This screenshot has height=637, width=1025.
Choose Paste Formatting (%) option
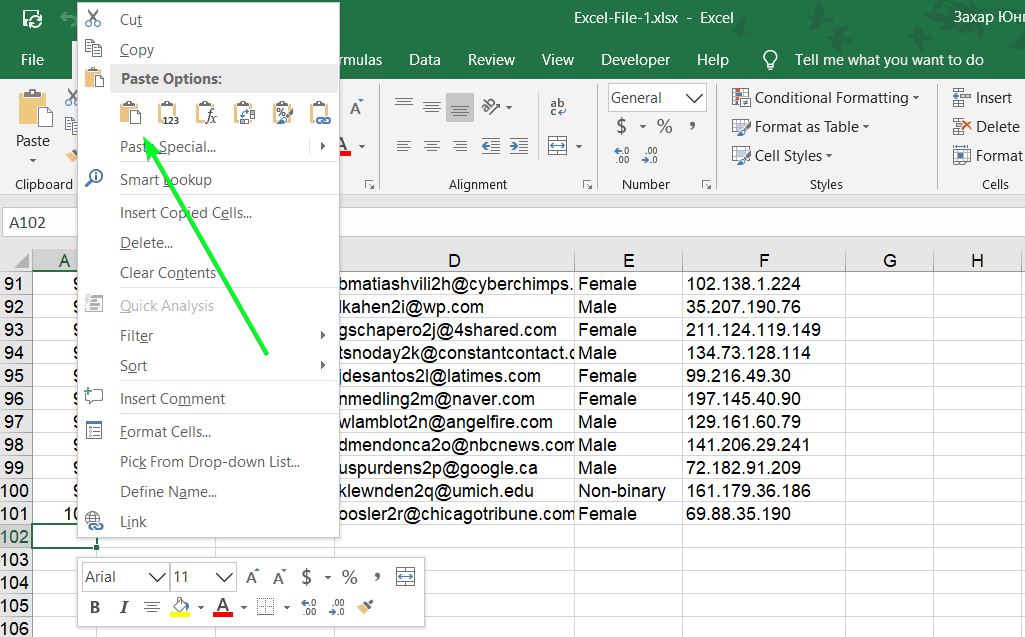click(x=282, y=113)
